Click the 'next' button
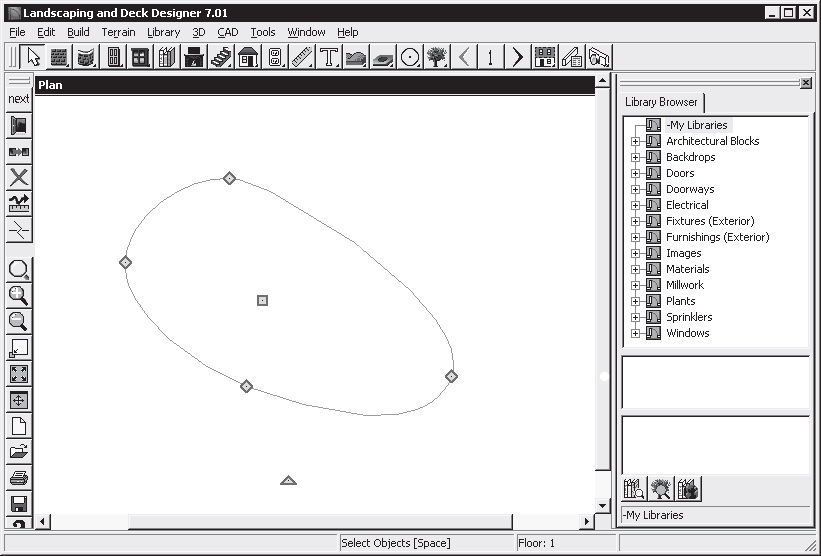Screen dimensions: 821x556 tap(18, 99)
